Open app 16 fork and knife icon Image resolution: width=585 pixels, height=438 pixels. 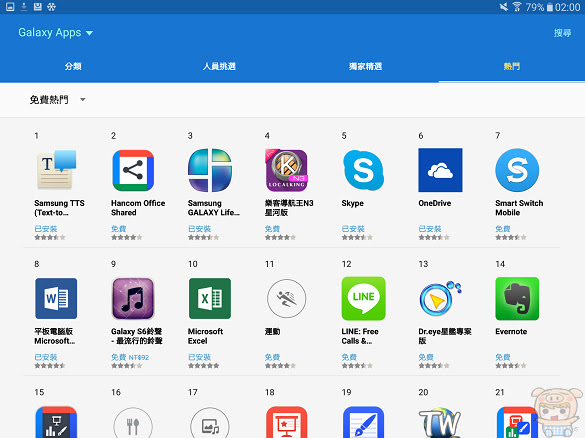coord(133,423)
